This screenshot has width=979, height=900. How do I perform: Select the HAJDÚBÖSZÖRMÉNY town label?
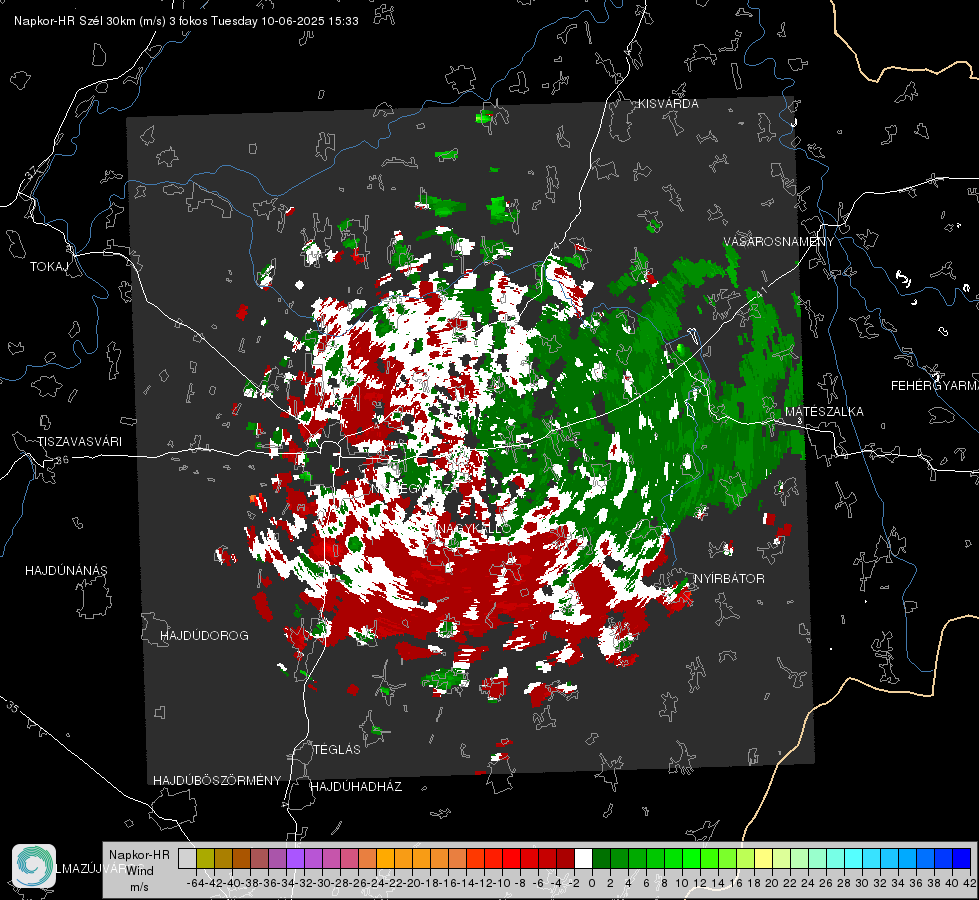[217, 781]
